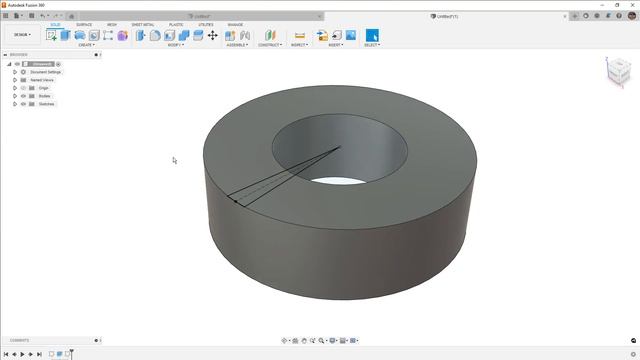This screenshot has width=640, height=360.
Task: Collapse the Browser panel header
Action: (x=5, y=55)
